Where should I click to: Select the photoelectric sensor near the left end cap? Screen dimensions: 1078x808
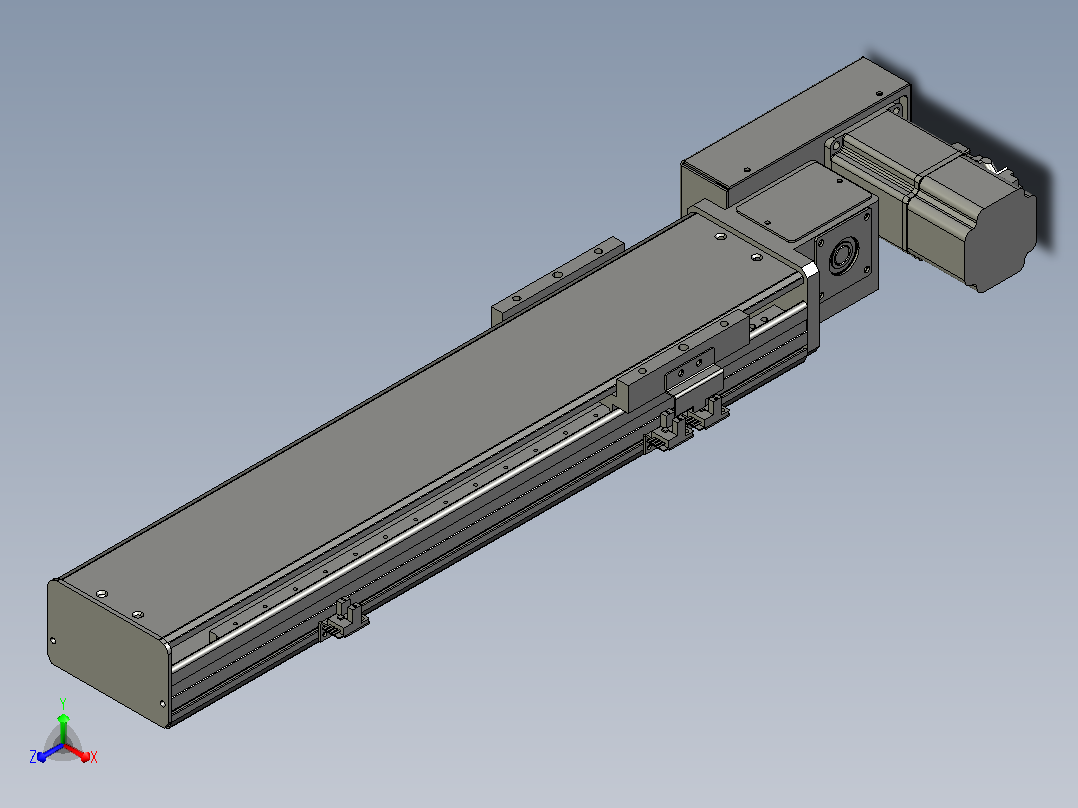point(345,618)
